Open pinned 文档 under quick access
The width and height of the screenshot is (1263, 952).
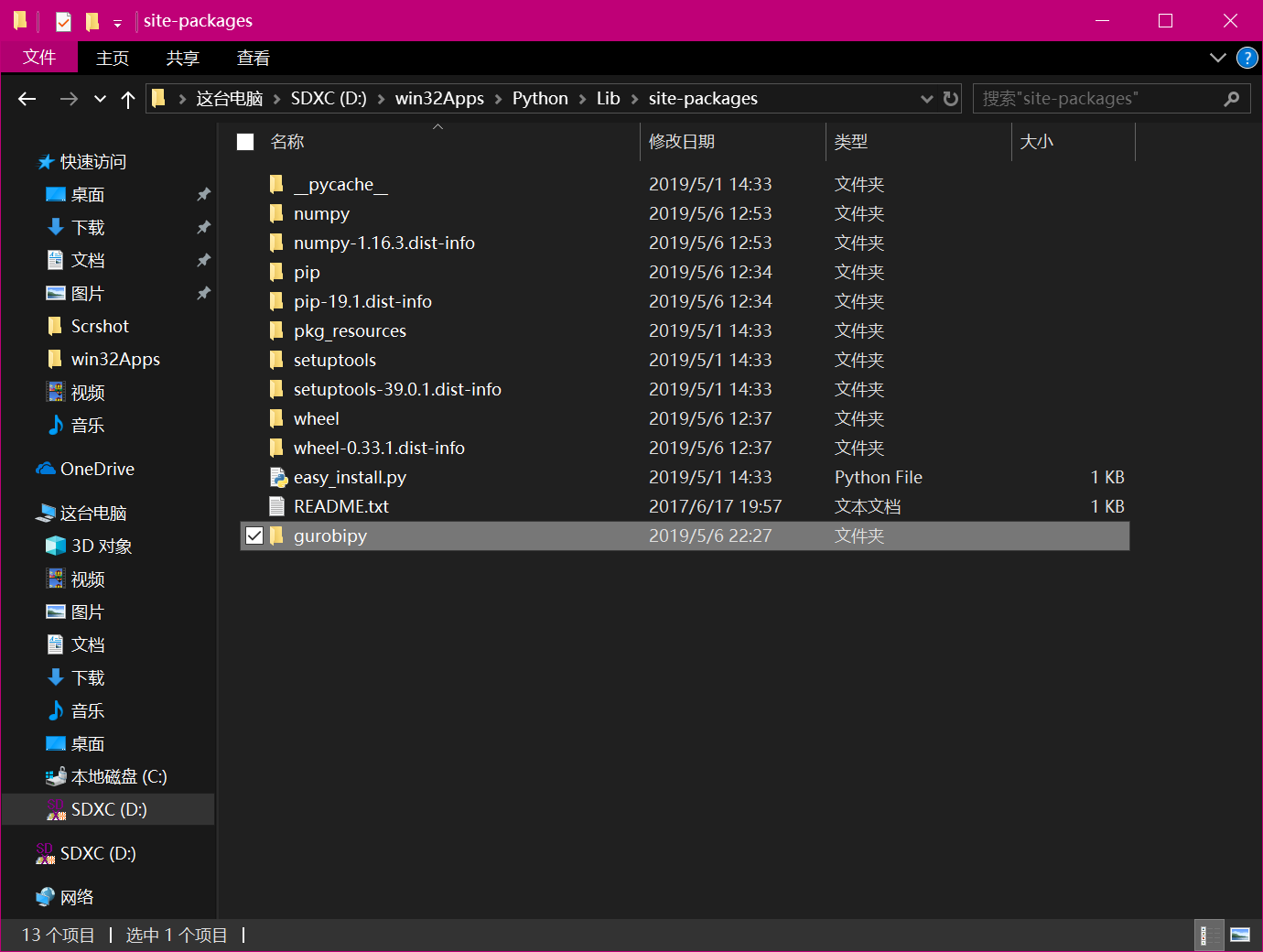pyautogui.click(x=88, y=261)
